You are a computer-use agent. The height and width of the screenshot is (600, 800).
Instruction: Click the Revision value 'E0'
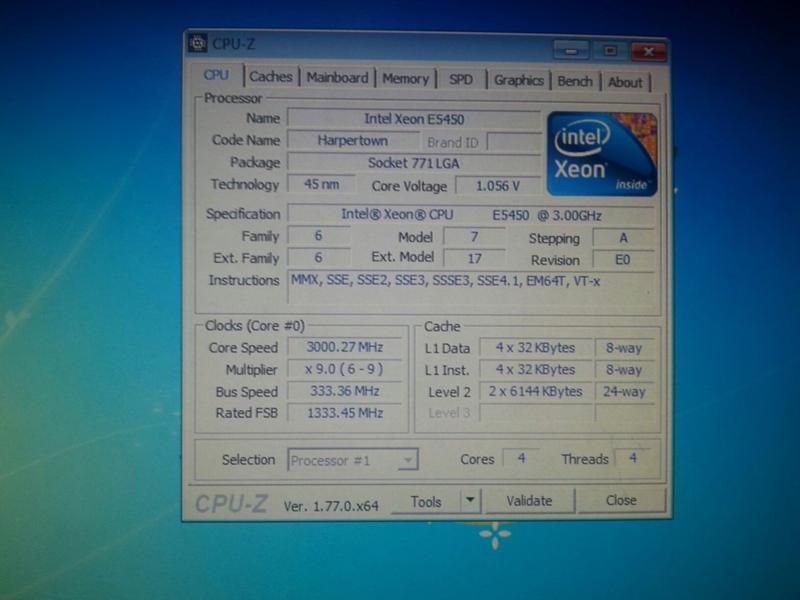(x=623, y=260)
